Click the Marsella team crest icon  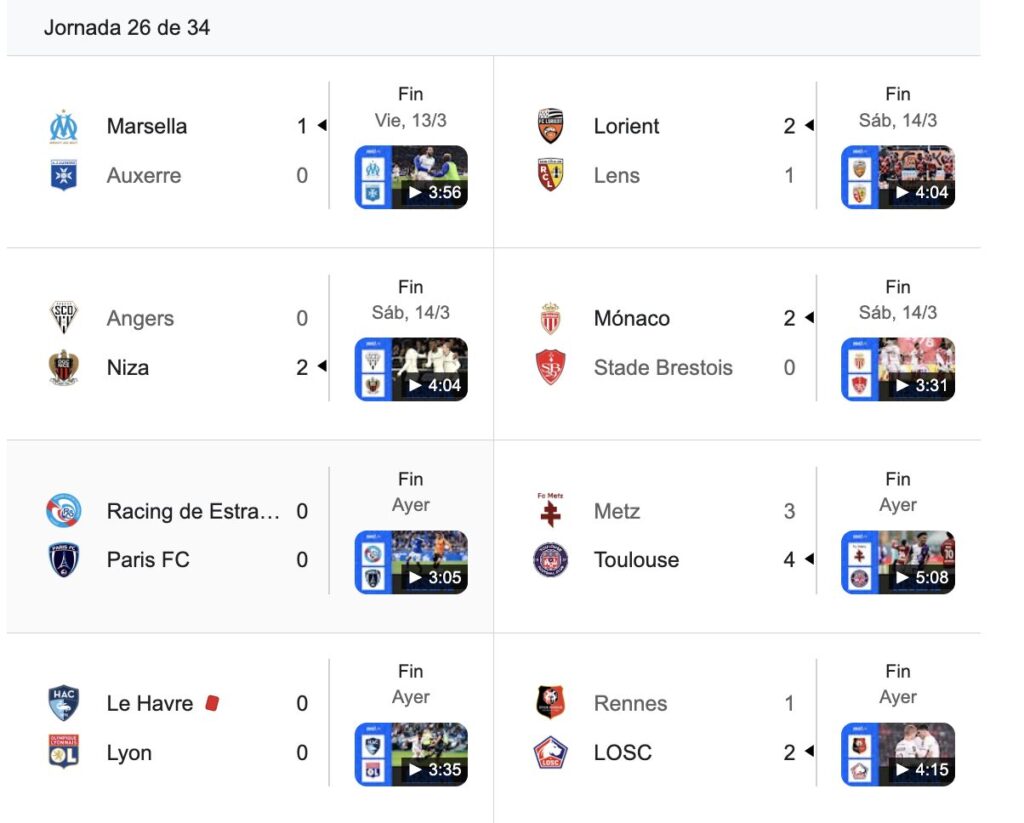pos(64,127)
